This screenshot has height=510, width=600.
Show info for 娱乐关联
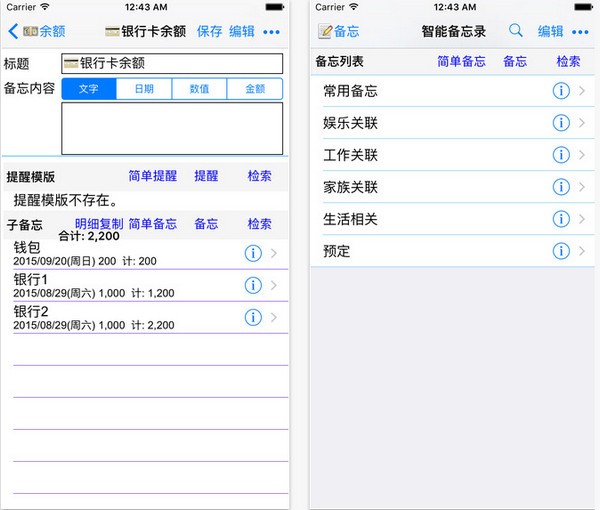[561, 123]
